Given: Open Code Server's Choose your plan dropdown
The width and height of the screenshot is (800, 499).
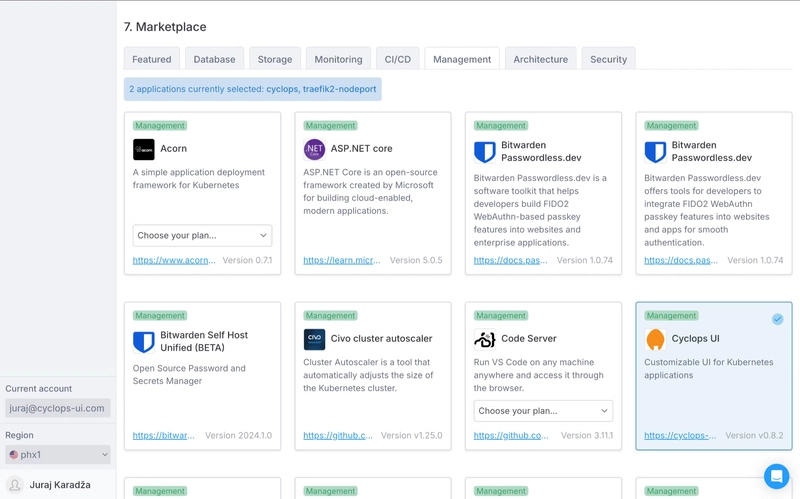Looking at the screenshot, I should 543,411.
